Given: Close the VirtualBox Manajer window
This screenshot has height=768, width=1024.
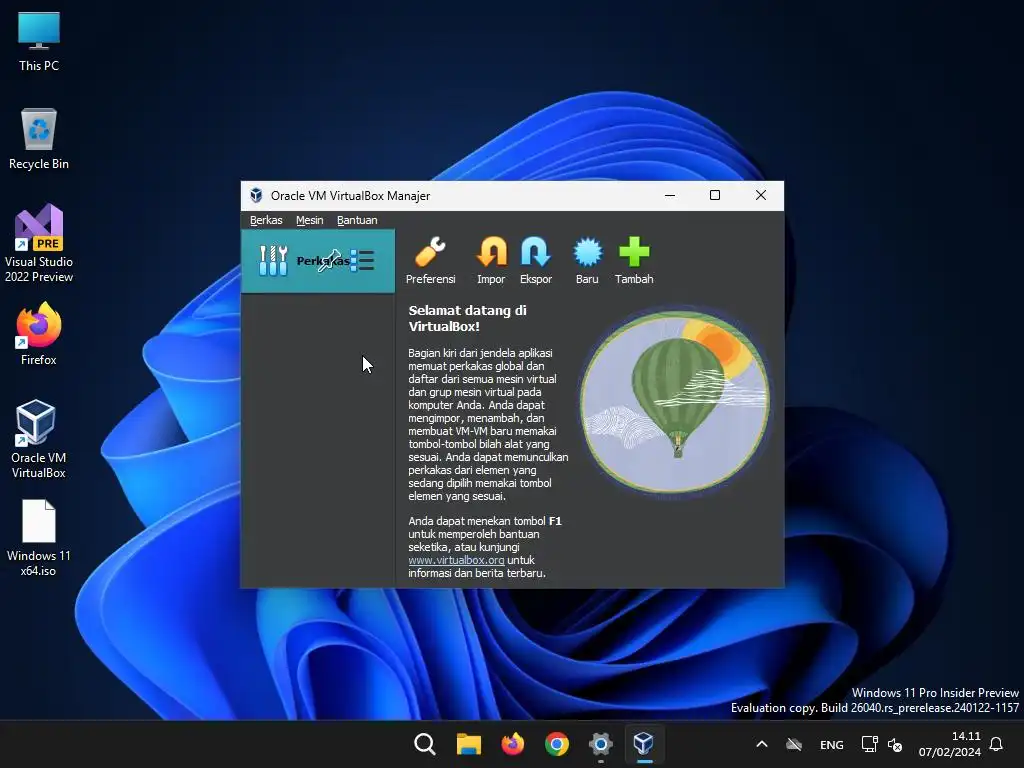Looking at the screenshot, I should (x=761, y=195).
